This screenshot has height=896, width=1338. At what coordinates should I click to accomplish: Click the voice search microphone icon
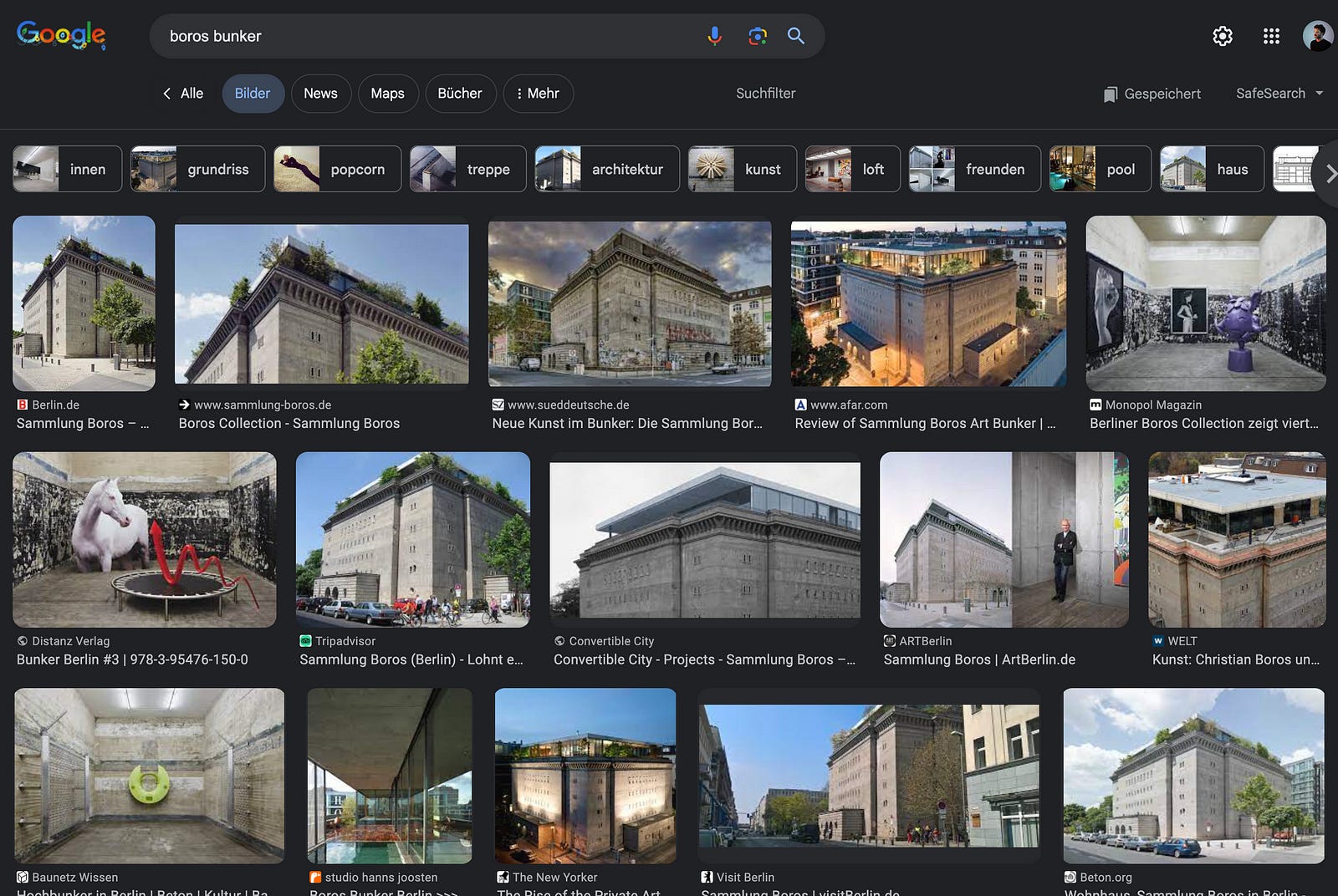point(714,36)
